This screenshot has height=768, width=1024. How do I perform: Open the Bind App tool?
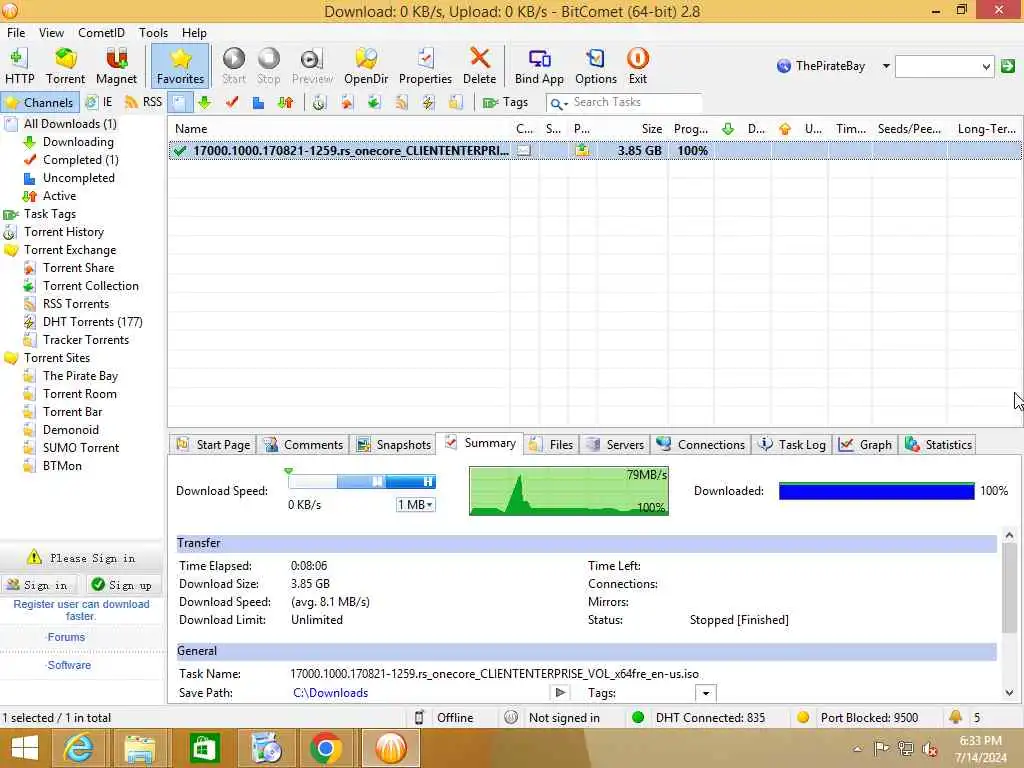pyautogui.click(x=539, y=66)
